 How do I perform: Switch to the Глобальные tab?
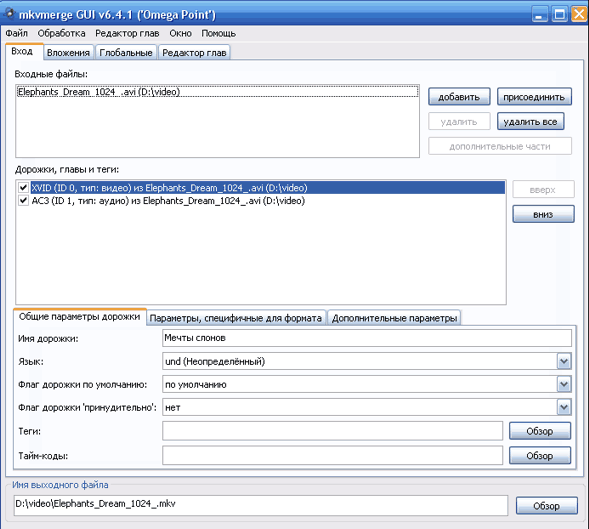point(126,53)
